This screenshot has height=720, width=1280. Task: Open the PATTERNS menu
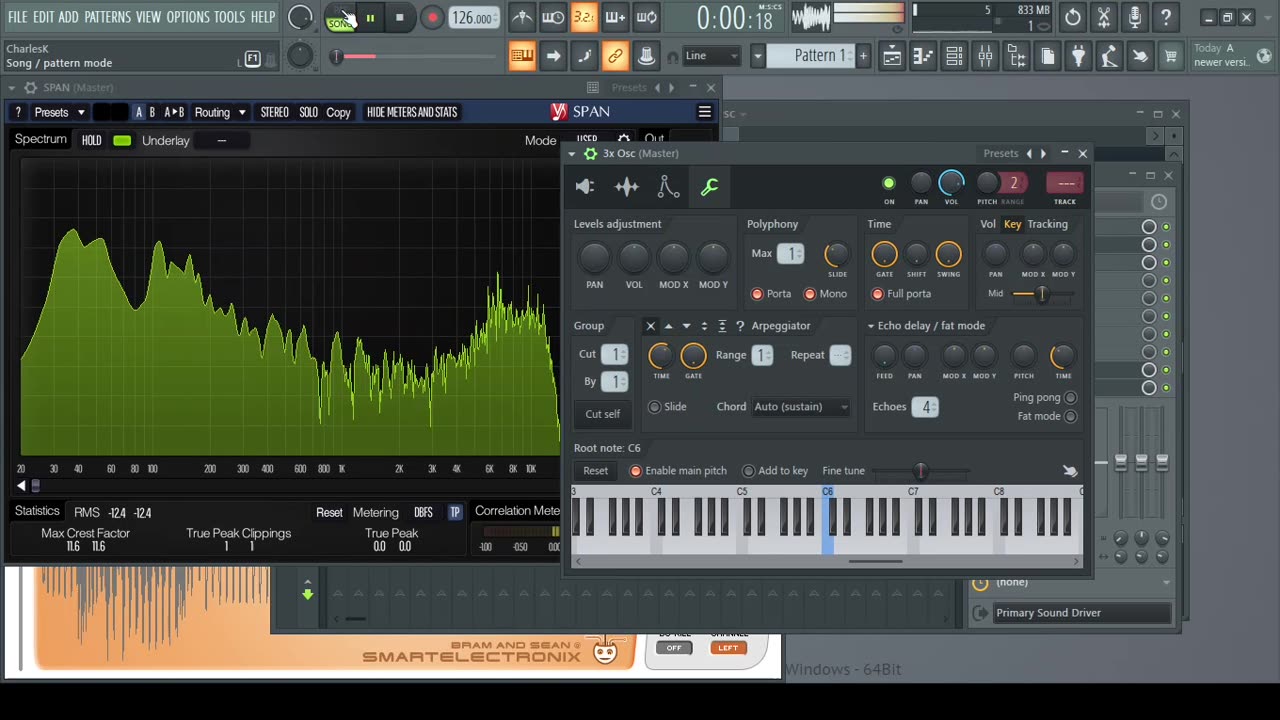point(107,17)
